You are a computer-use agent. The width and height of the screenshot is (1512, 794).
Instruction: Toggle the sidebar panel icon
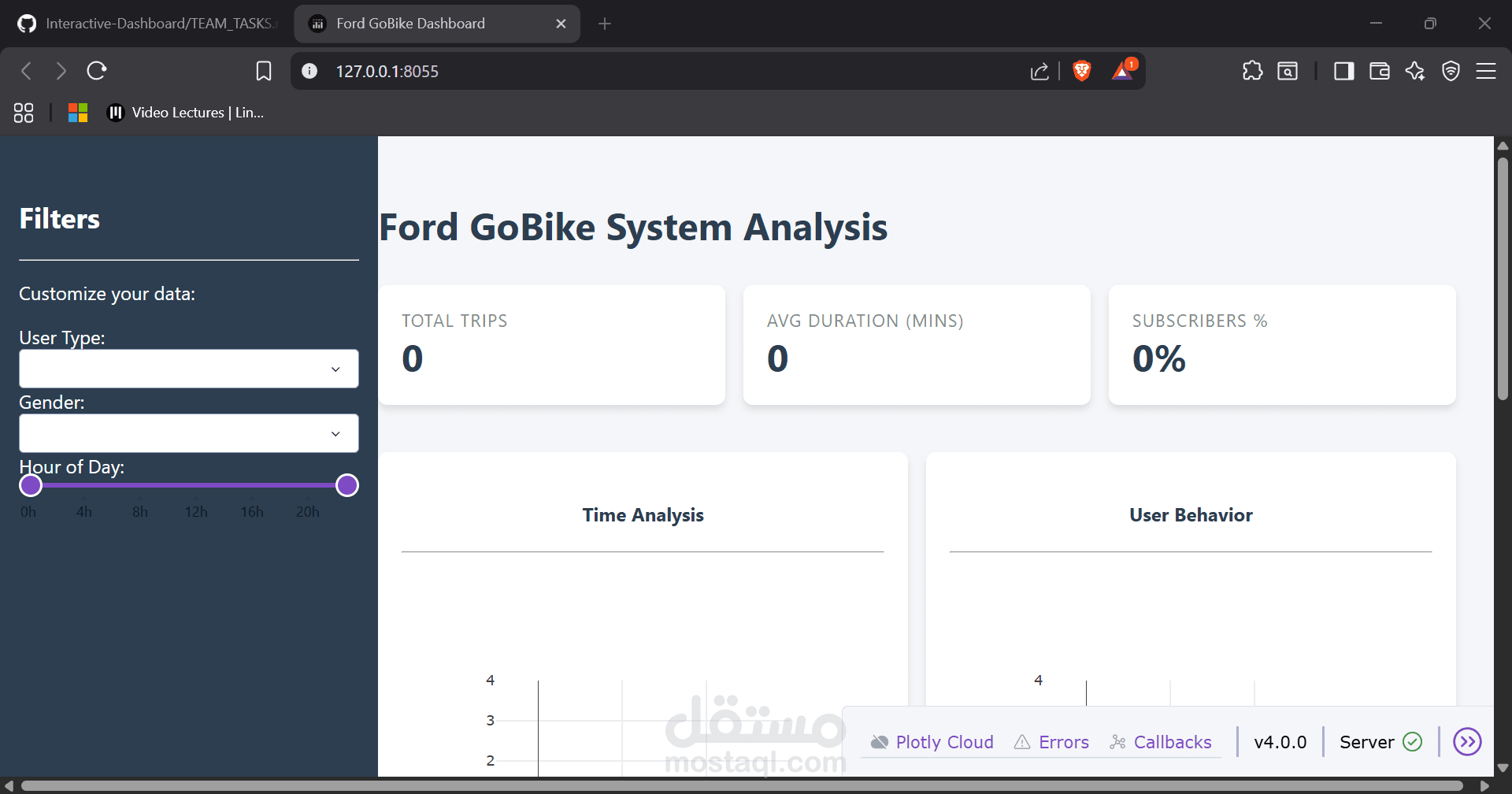[1343, 71]
